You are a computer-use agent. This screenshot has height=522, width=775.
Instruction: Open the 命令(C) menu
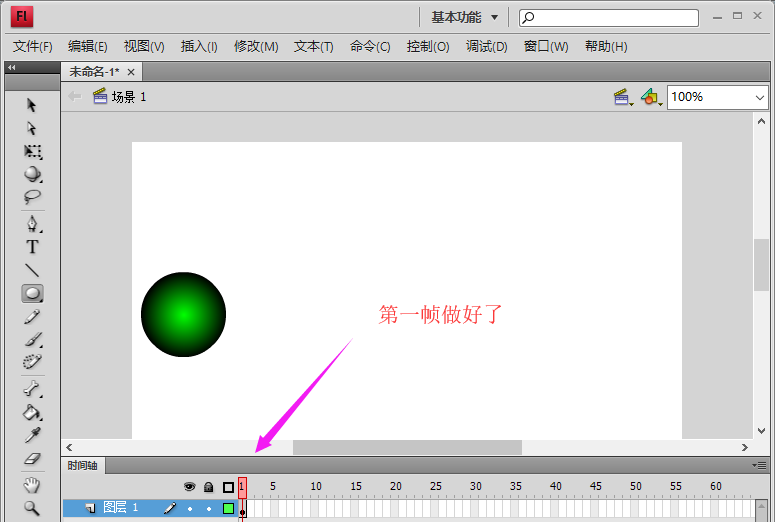coord(370,46)
